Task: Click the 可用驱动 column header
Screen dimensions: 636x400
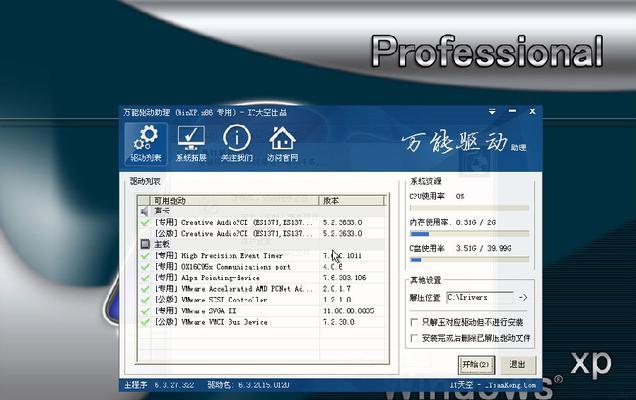Action: [234, 200]
